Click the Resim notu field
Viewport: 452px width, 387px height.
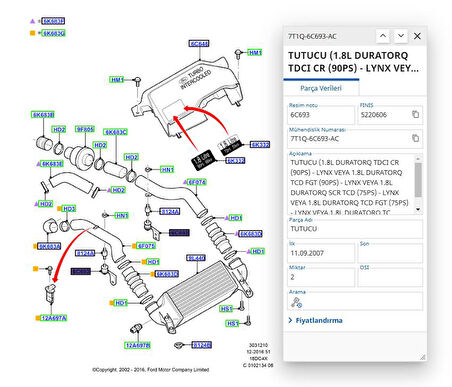click(x=321, y=115)
